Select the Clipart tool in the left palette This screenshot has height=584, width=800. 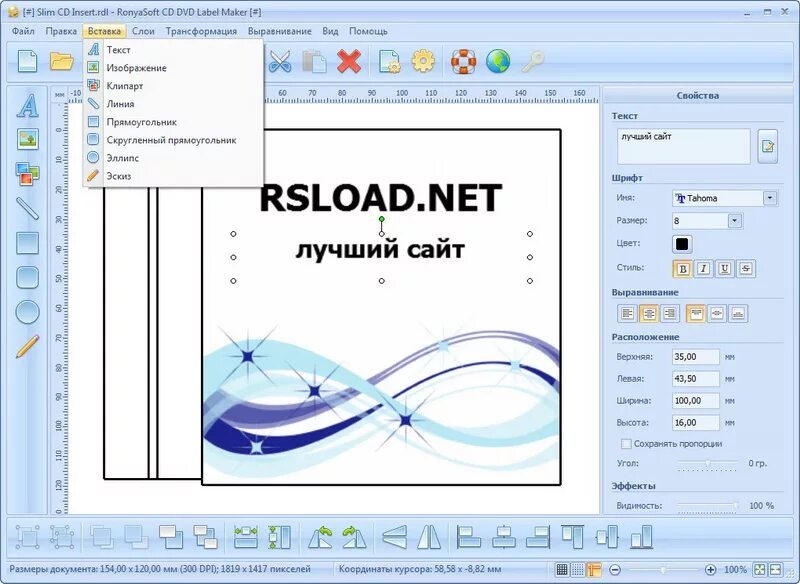point(28,173)
